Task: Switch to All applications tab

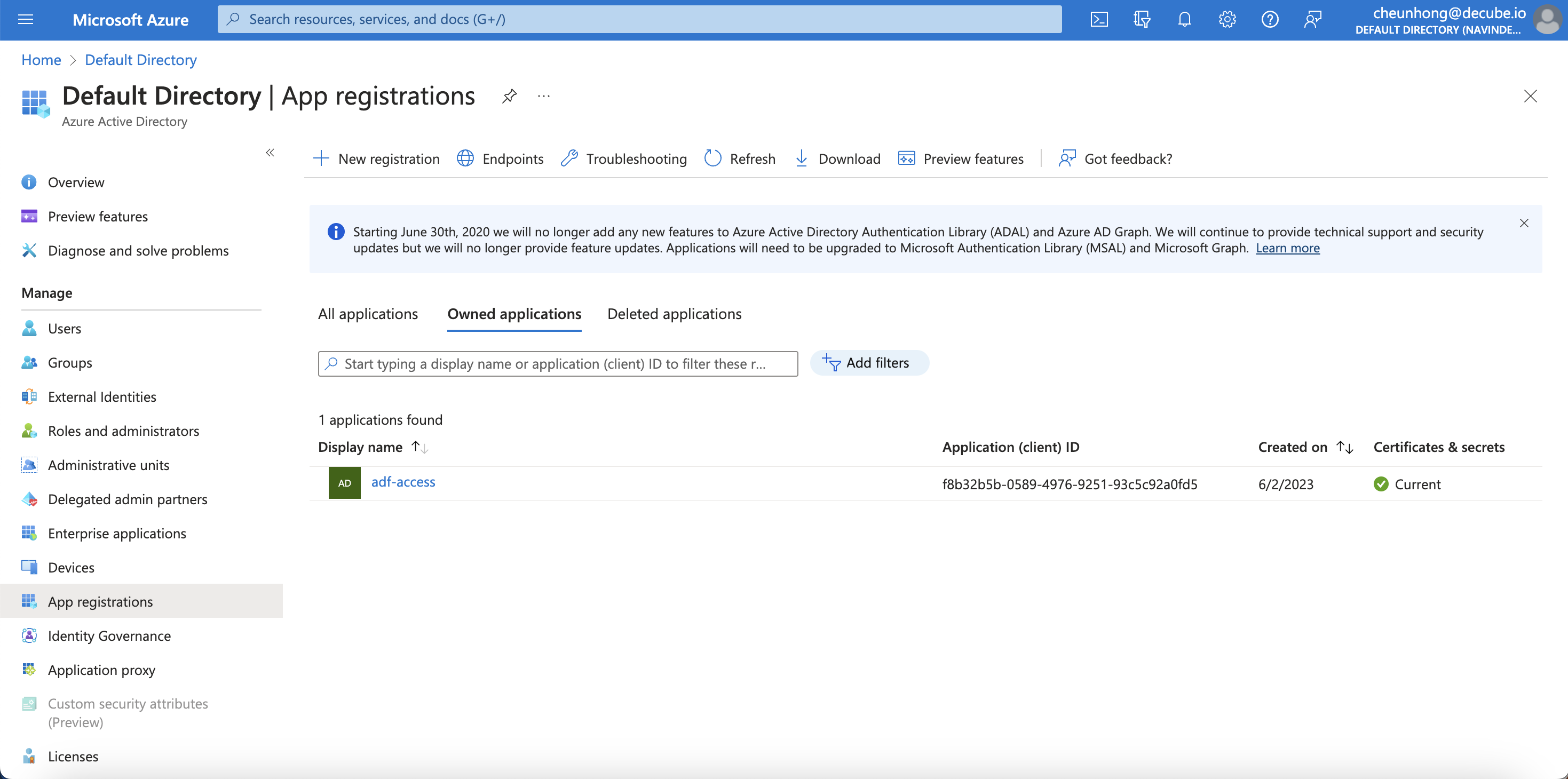Action: (x=368, y=314)
